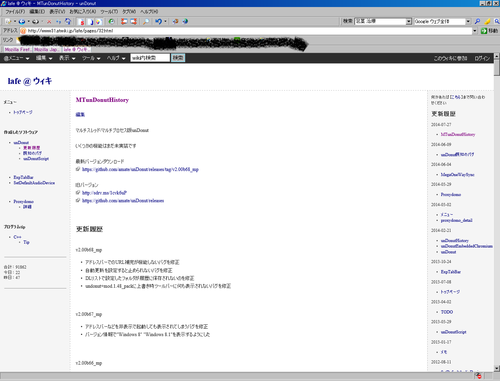Click the red status bar icon
The width and height of the screenshot is (500, 381).
[x=479, y=376]
